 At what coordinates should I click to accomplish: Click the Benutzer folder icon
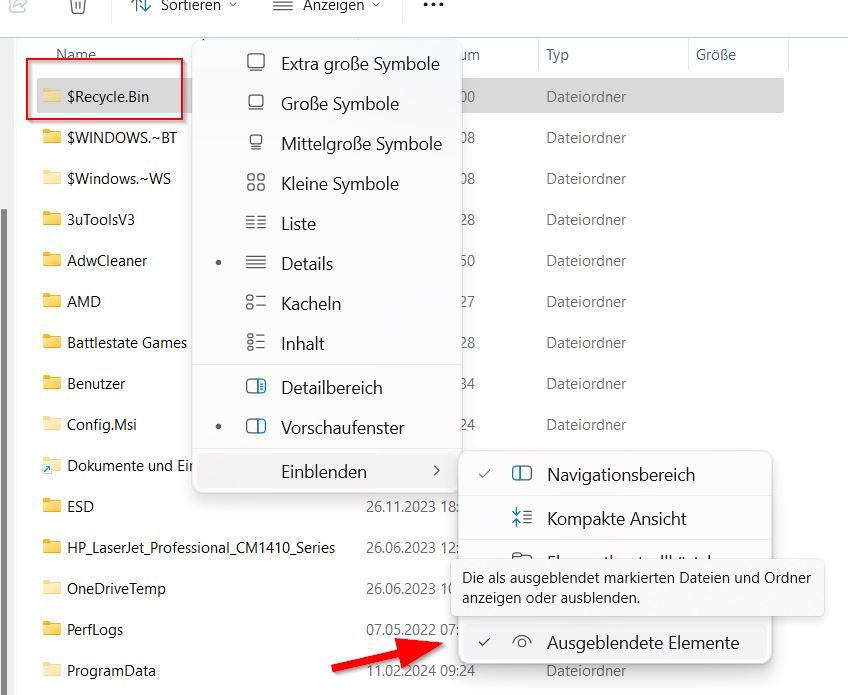[x=52, y=382]
